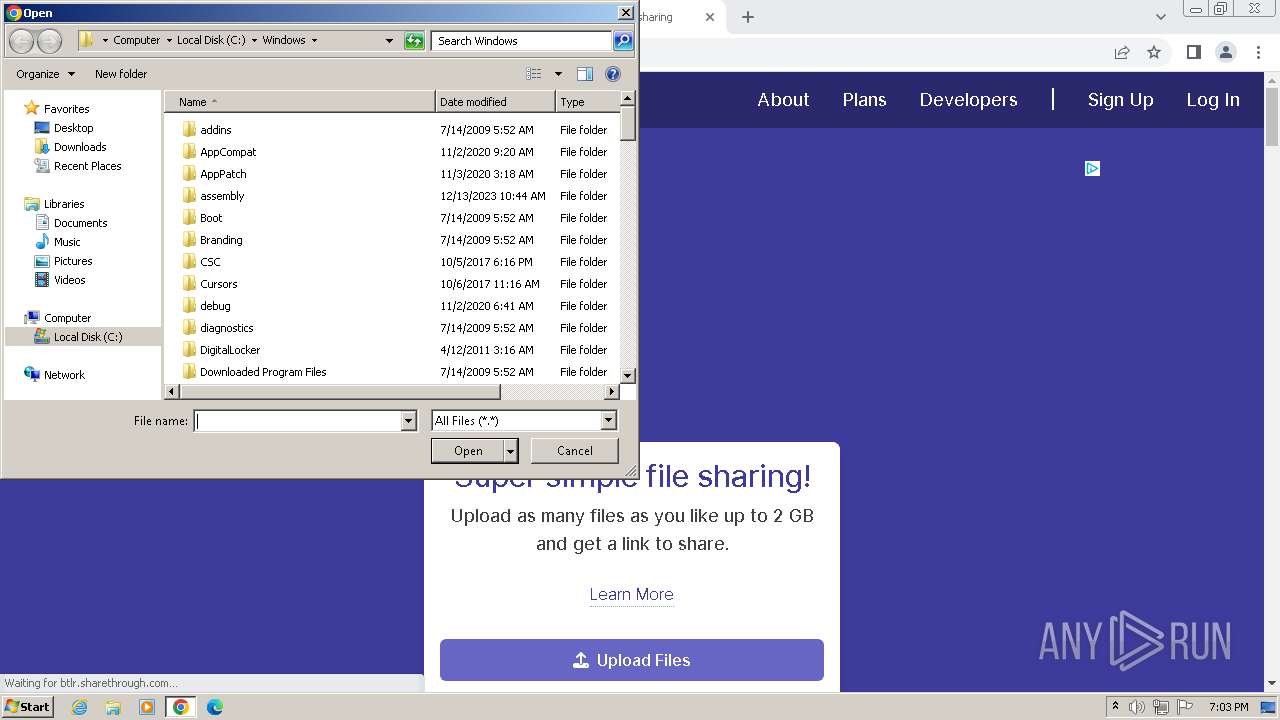This screenshot has width=1280, height=720.
Task: Sort by Name column header
Action: (x=300, y=102)
